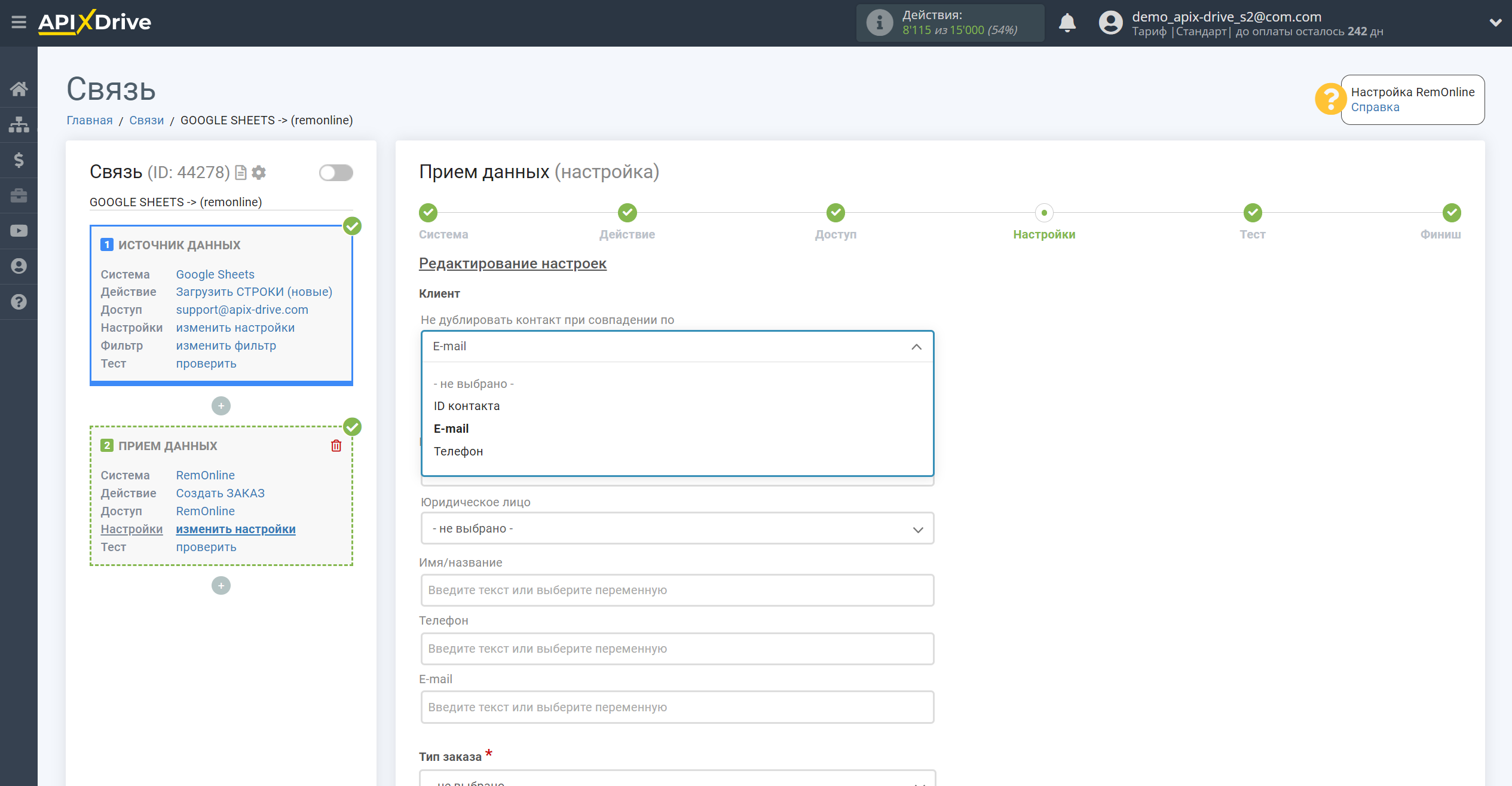Image resolution: width=1512 pixels, height=786 pixels.
Task: Open the Тип заказа dropdown
Action: [x=677, y=779]
